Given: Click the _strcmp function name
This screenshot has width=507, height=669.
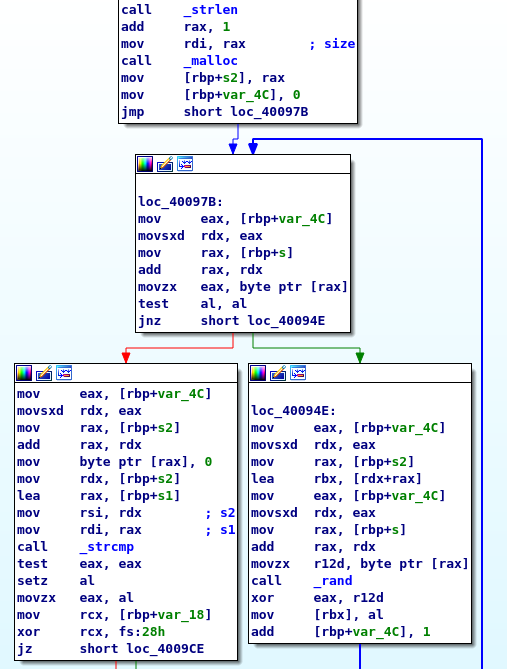Looking at the screenshot, I should click(107, 547).
